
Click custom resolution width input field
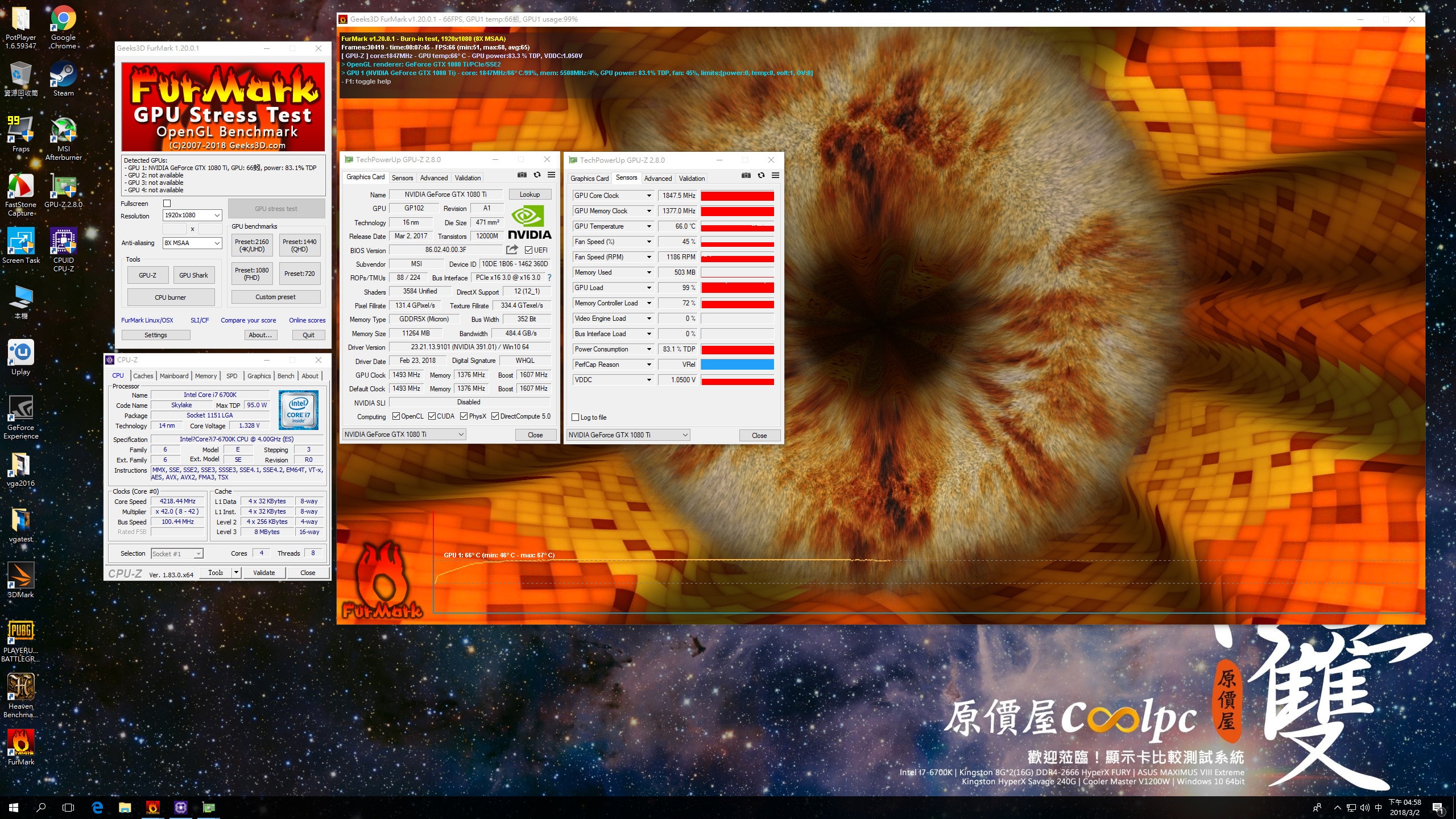point(175,229)
